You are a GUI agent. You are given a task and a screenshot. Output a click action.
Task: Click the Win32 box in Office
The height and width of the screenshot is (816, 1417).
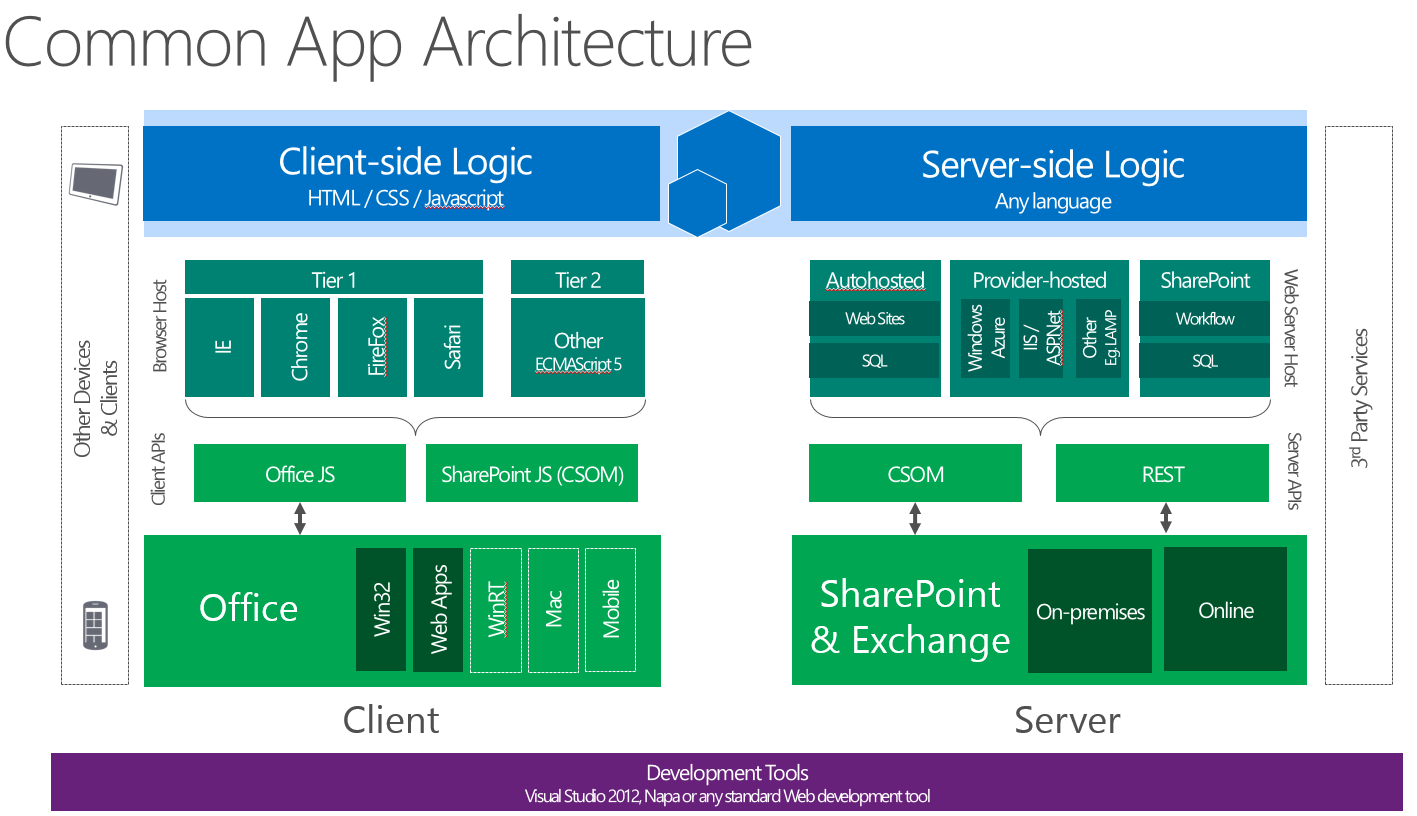pos(381,609)
